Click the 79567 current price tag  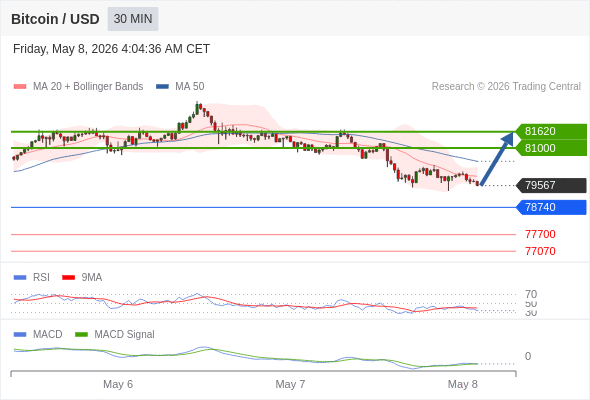(551, 185)
